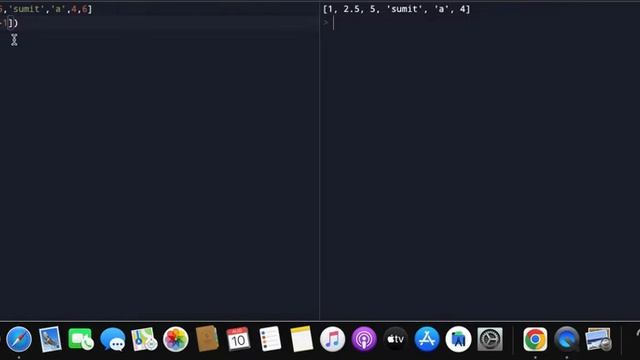Open the Podcasts app
The image size is (640, 360).
(364, 339)
